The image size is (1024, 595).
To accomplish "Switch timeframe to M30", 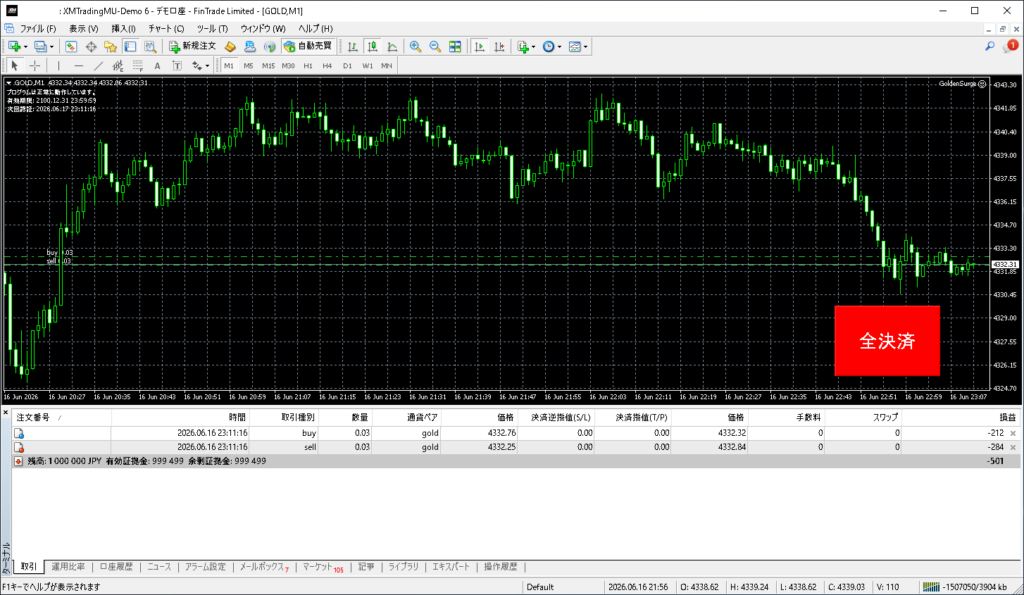I will (288, 66).
